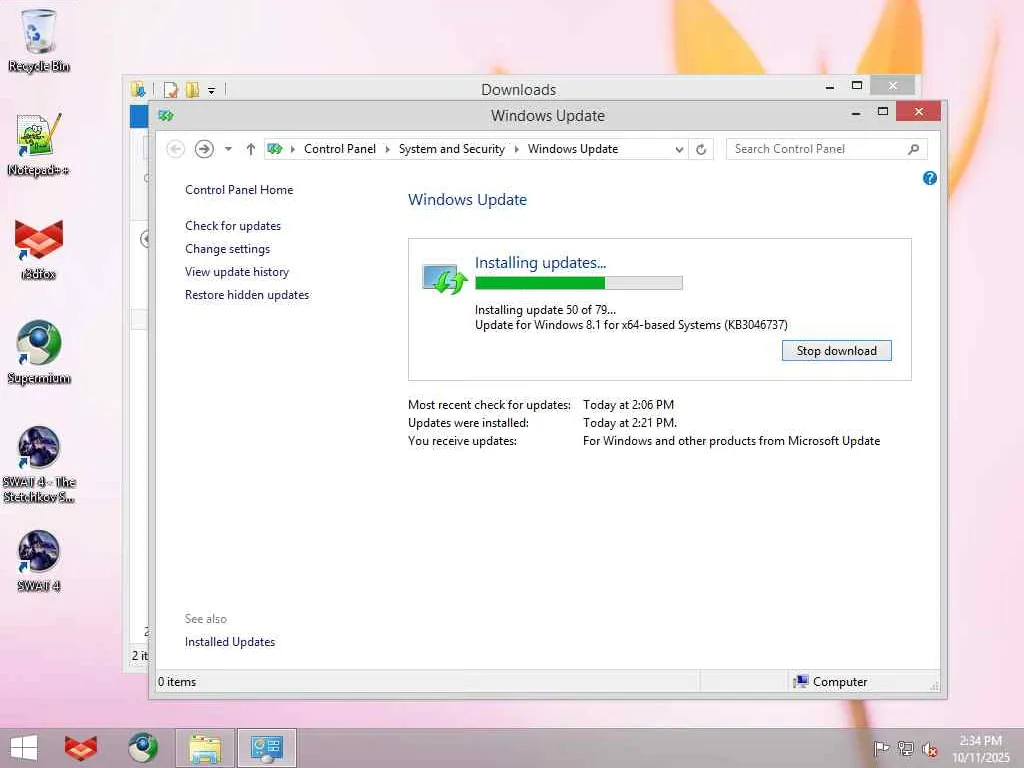Open Control Panel Home
This screenshot has height=768, width=1024.
(x=239, y=190)
